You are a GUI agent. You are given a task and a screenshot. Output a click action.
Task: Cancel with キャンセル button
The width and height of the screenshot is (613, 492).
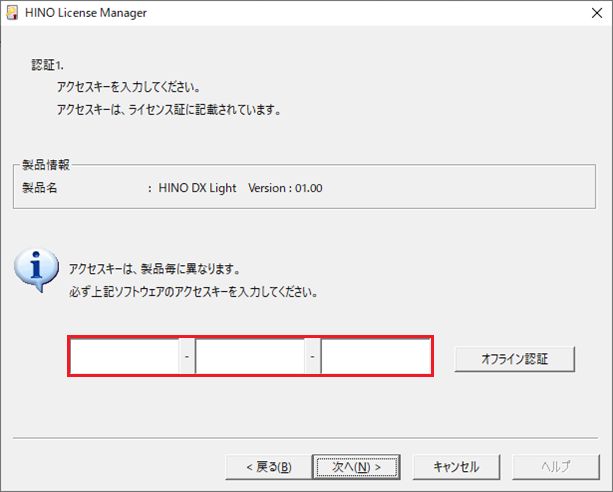(x=456, y=467)
